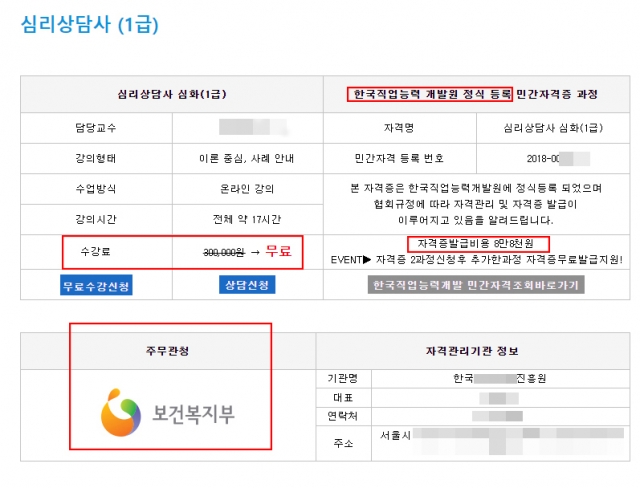This screenshot has height=488, width=640.
Task: Click the 담당교수 label cell
Action: pyautogui.click(x=96, y=128)
